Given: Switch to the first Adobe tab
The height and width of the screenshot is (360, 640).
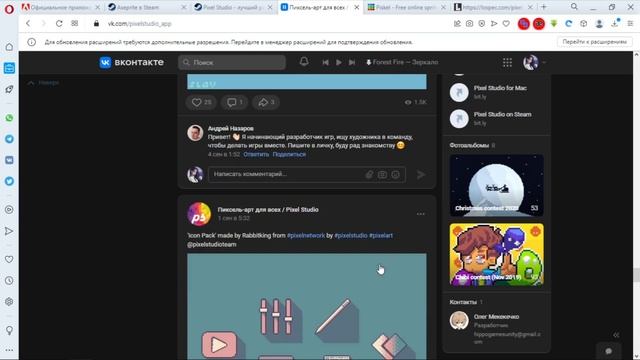Looking at the screenshot, I should point(60,7).
